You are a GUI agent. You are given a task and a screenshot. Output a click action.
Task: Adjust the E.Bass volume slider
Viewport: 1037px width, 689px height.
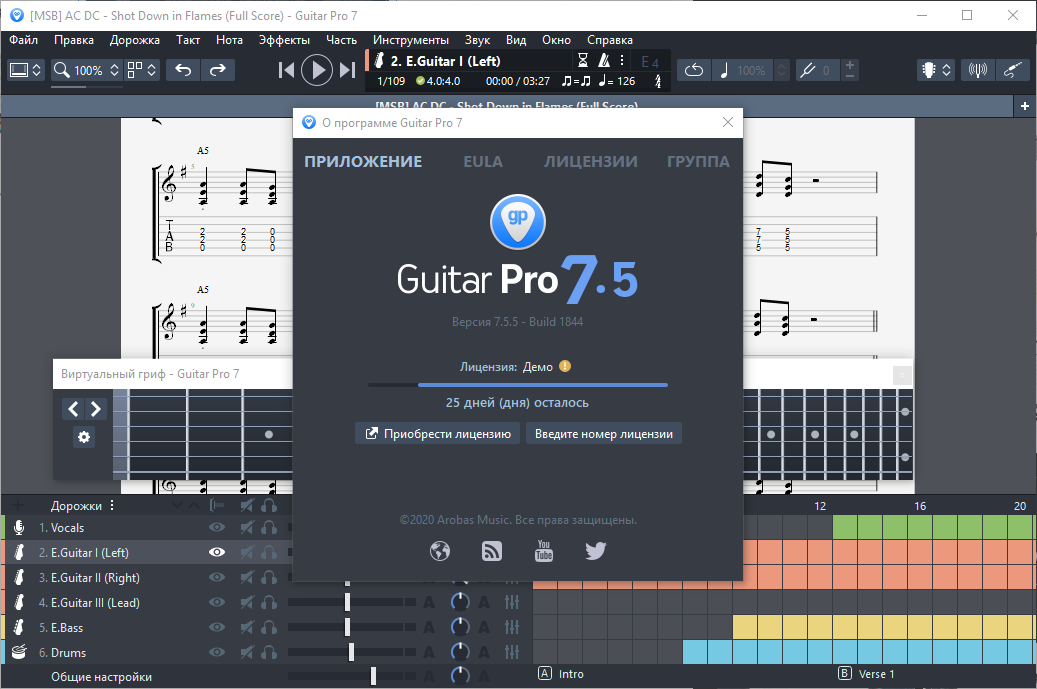click(x=347, y=627)
